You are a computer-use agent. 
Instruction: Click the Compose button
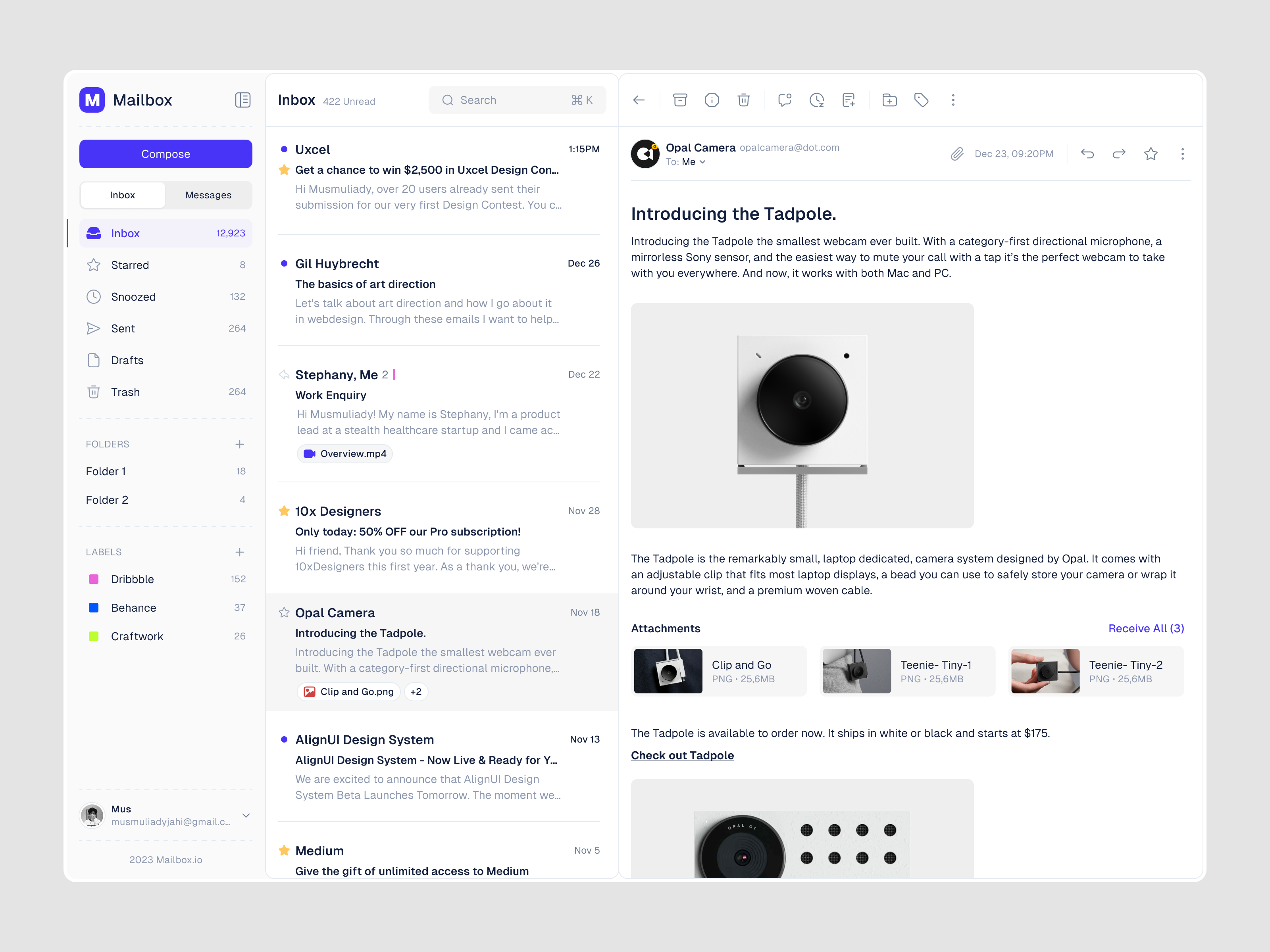click(x=165, y=154)
